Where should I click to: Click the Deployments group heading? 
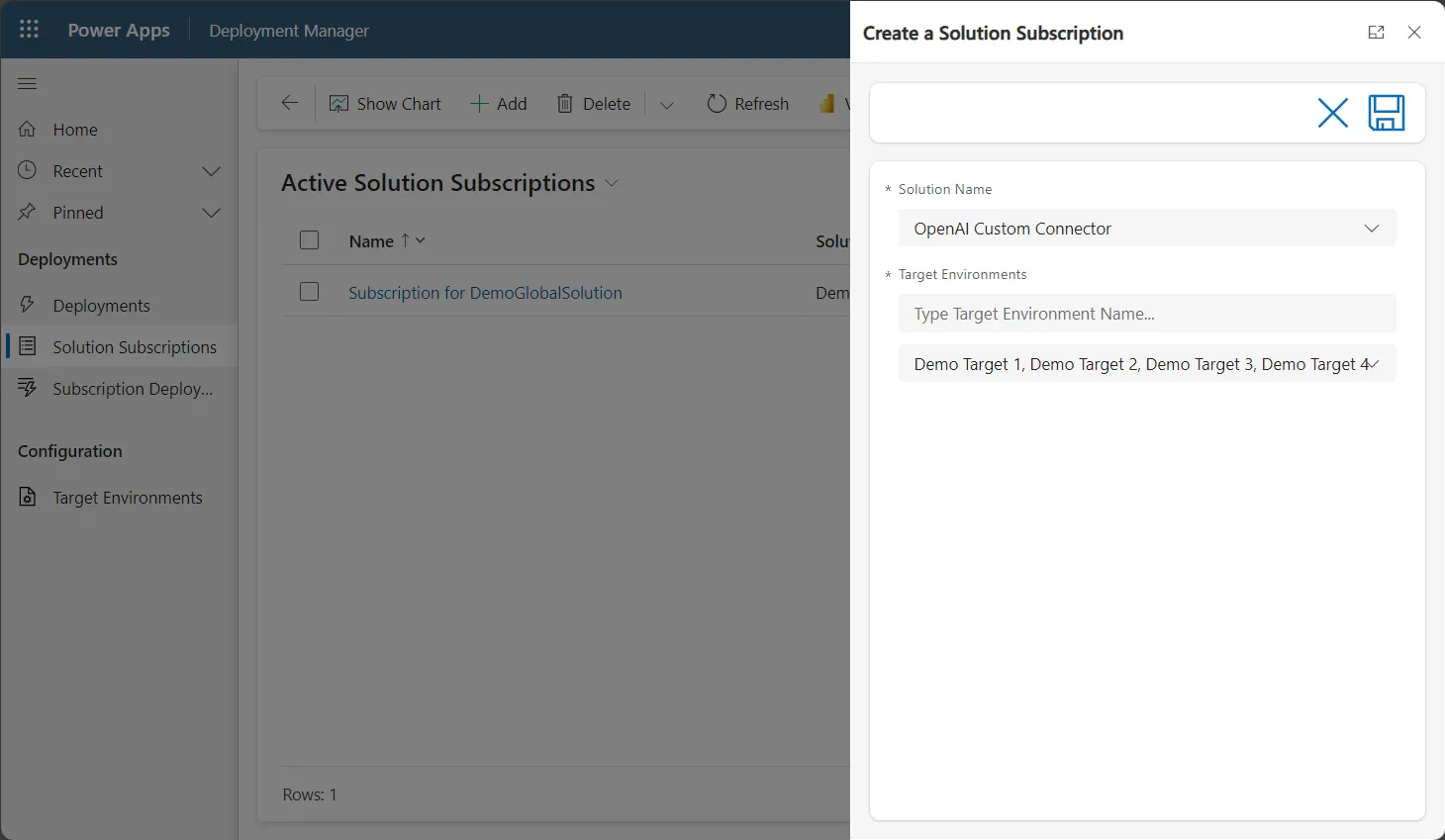[67, 259]
